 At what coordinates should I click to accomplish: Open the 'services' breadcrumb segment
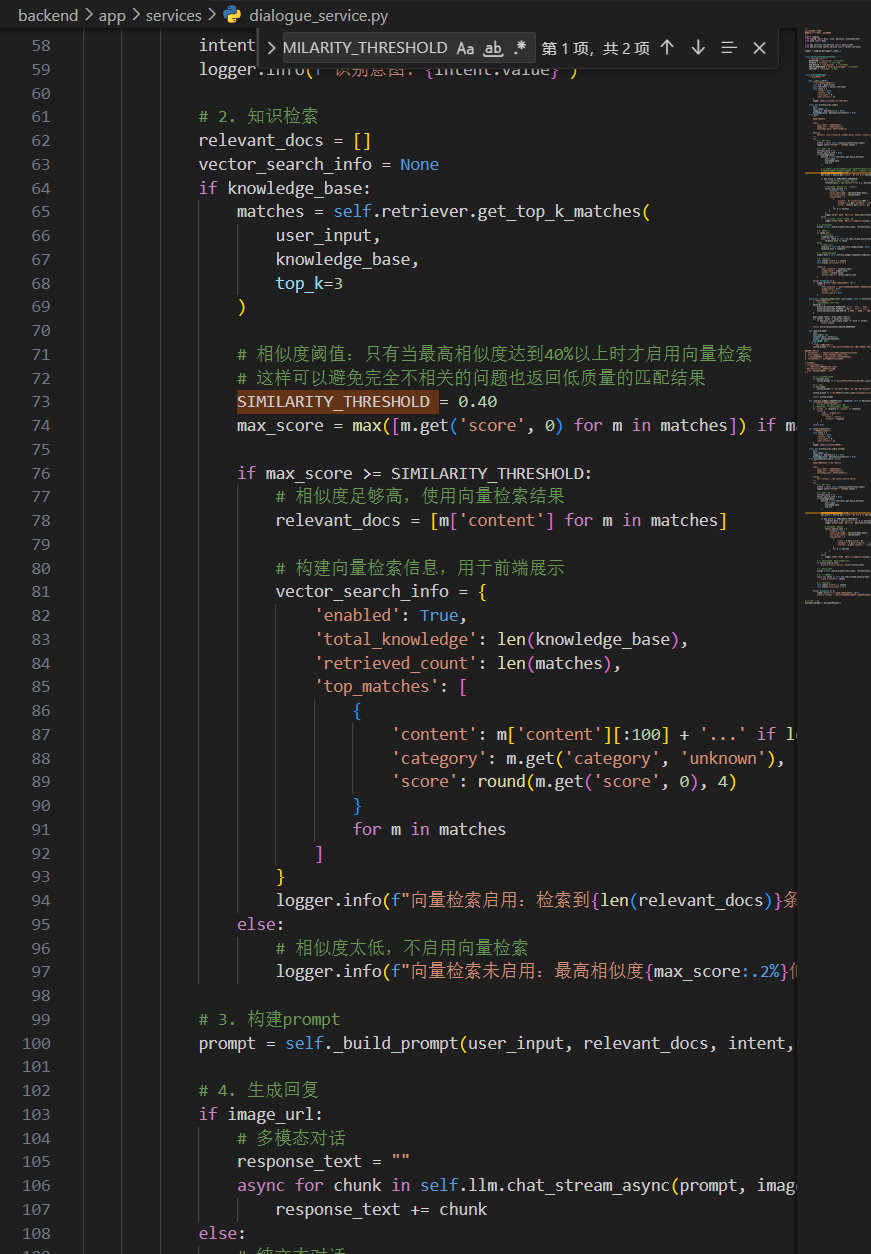tap(173, 16)
